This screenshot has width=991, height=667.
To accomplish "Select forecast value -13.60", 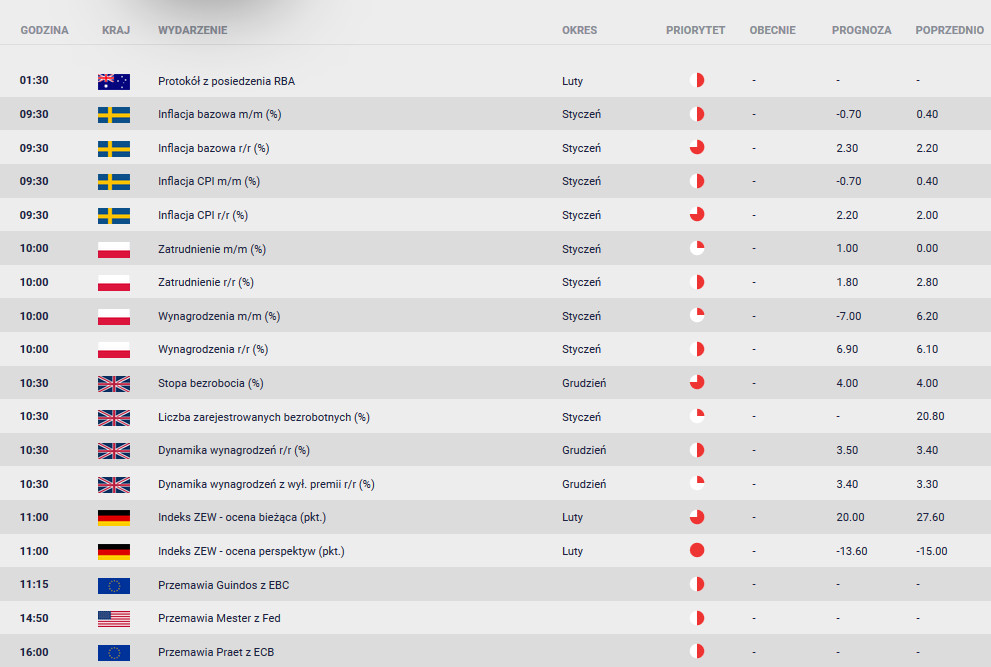I will tap(851, 551).
